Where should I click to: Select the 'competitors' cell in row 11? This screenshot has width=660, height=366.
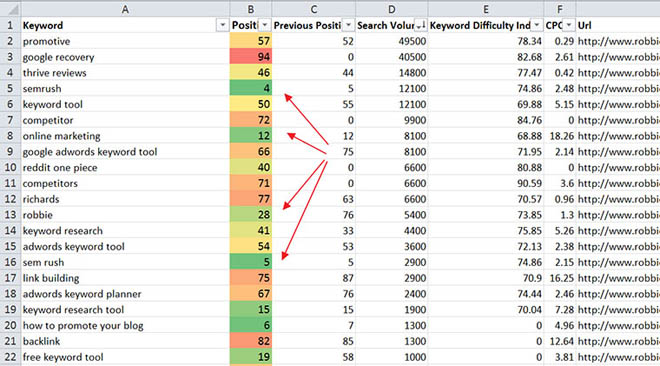[x=125, y=183]
